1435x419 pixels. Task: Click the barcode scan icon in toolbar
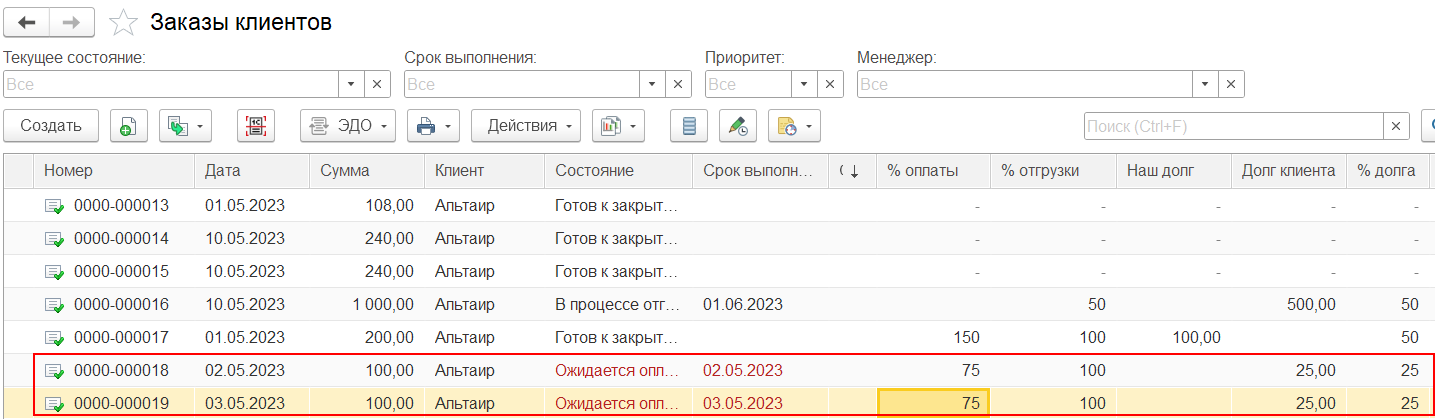tap(256, 126)
